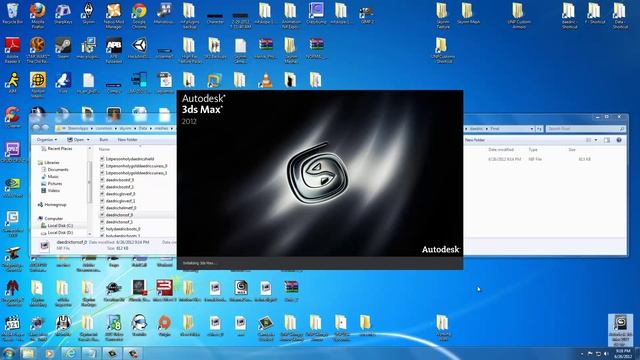This screenshot has width=640, height=360.
Task: Open Documents library in the navigation pane
Action: point(55,169)
